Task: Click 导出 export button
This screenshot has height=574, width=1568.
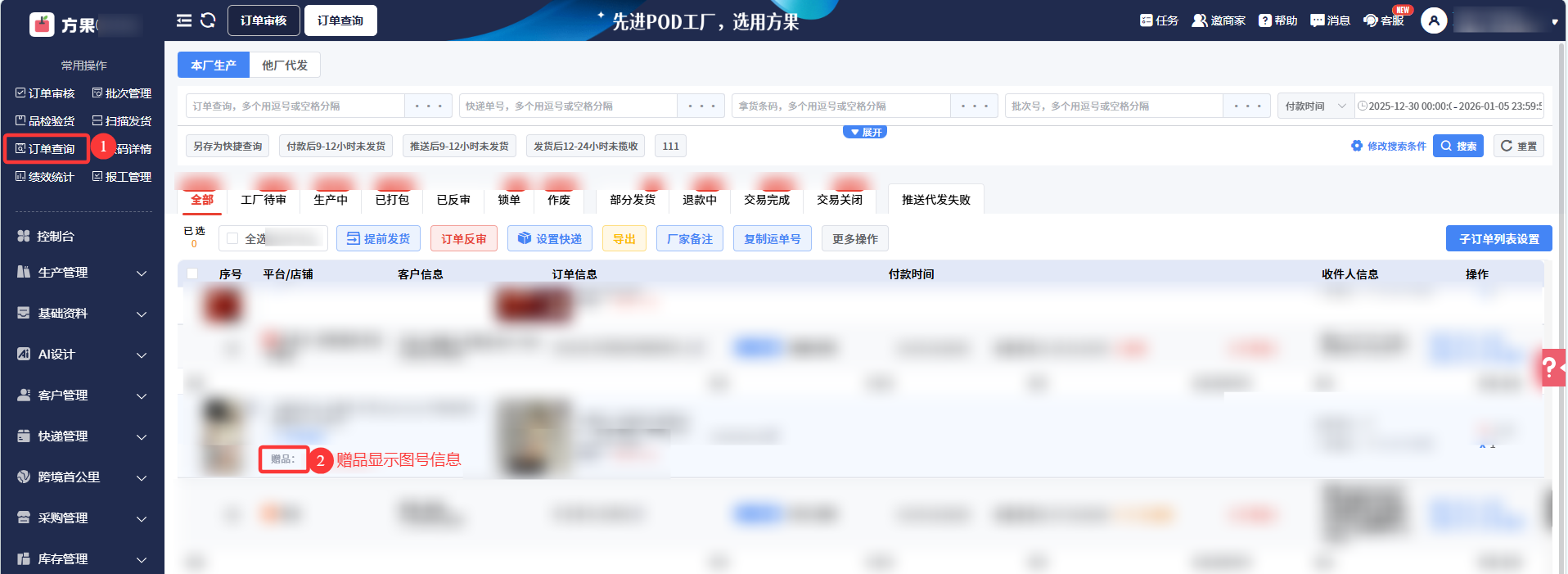Action: click(x=624, y=238)
